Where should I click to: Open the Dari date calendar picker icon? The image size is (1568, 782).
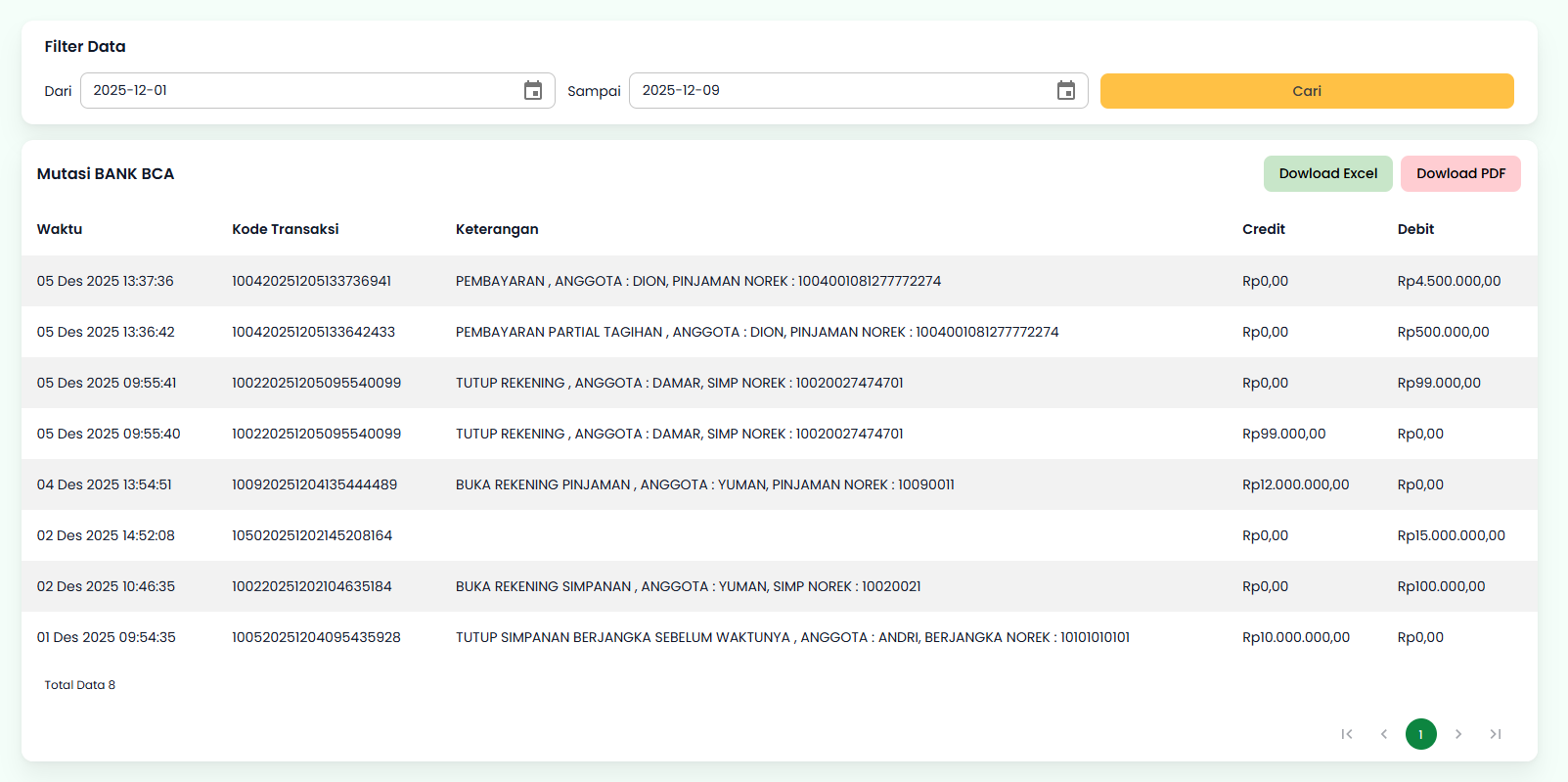[533, 91]
